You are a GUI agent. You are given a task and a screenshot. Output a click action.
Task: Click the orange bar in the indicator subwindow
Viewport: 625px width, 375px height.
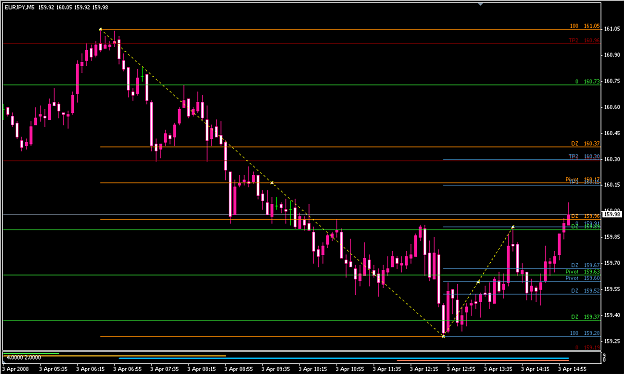click(114, 355)
